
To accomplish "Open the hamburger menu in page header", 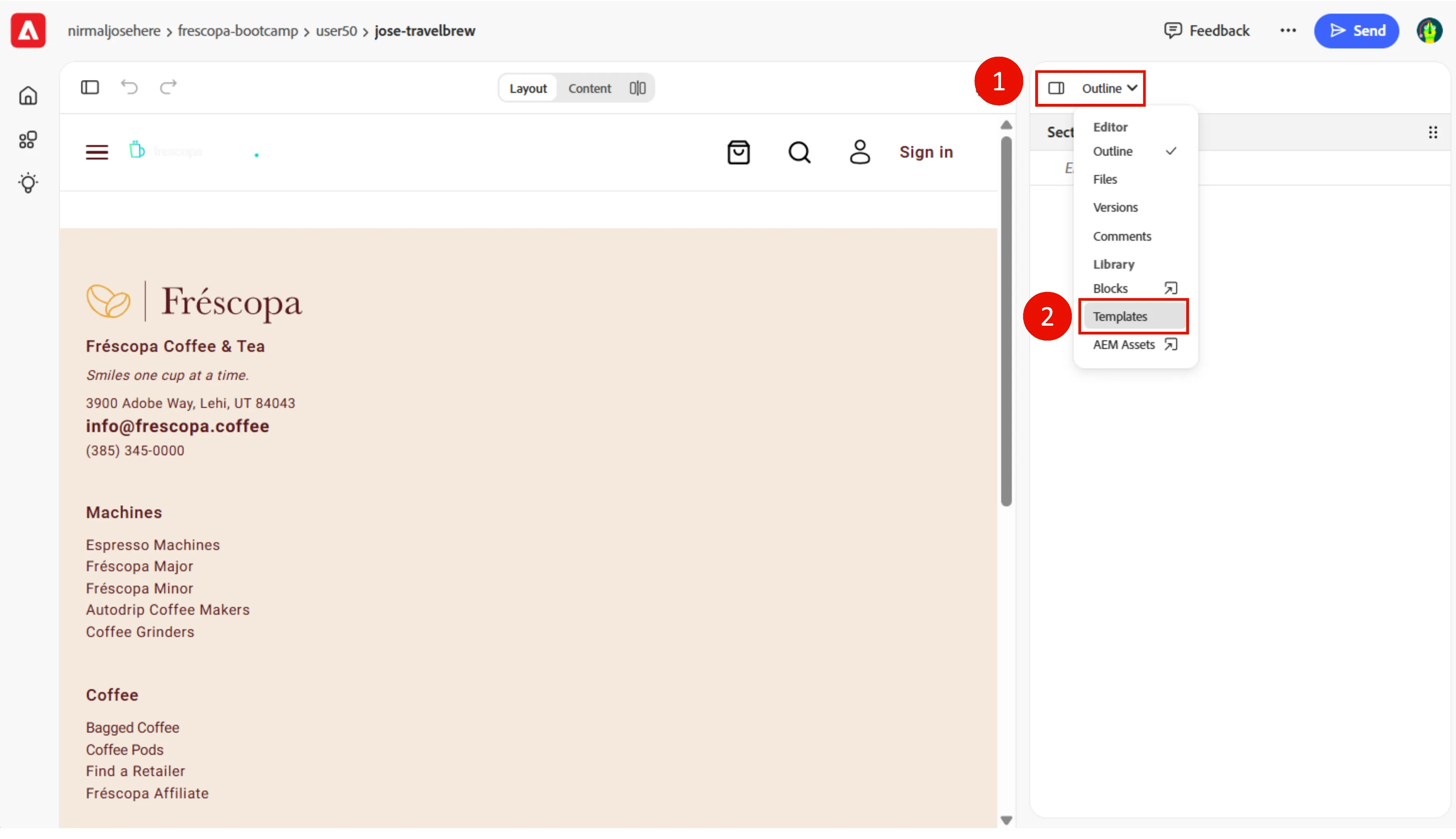I will click(97, 152).
